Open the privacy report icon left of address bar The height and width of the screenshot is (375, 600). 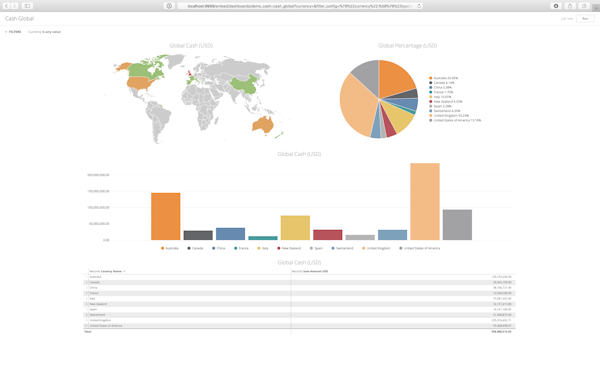click(x=169, y=6)
